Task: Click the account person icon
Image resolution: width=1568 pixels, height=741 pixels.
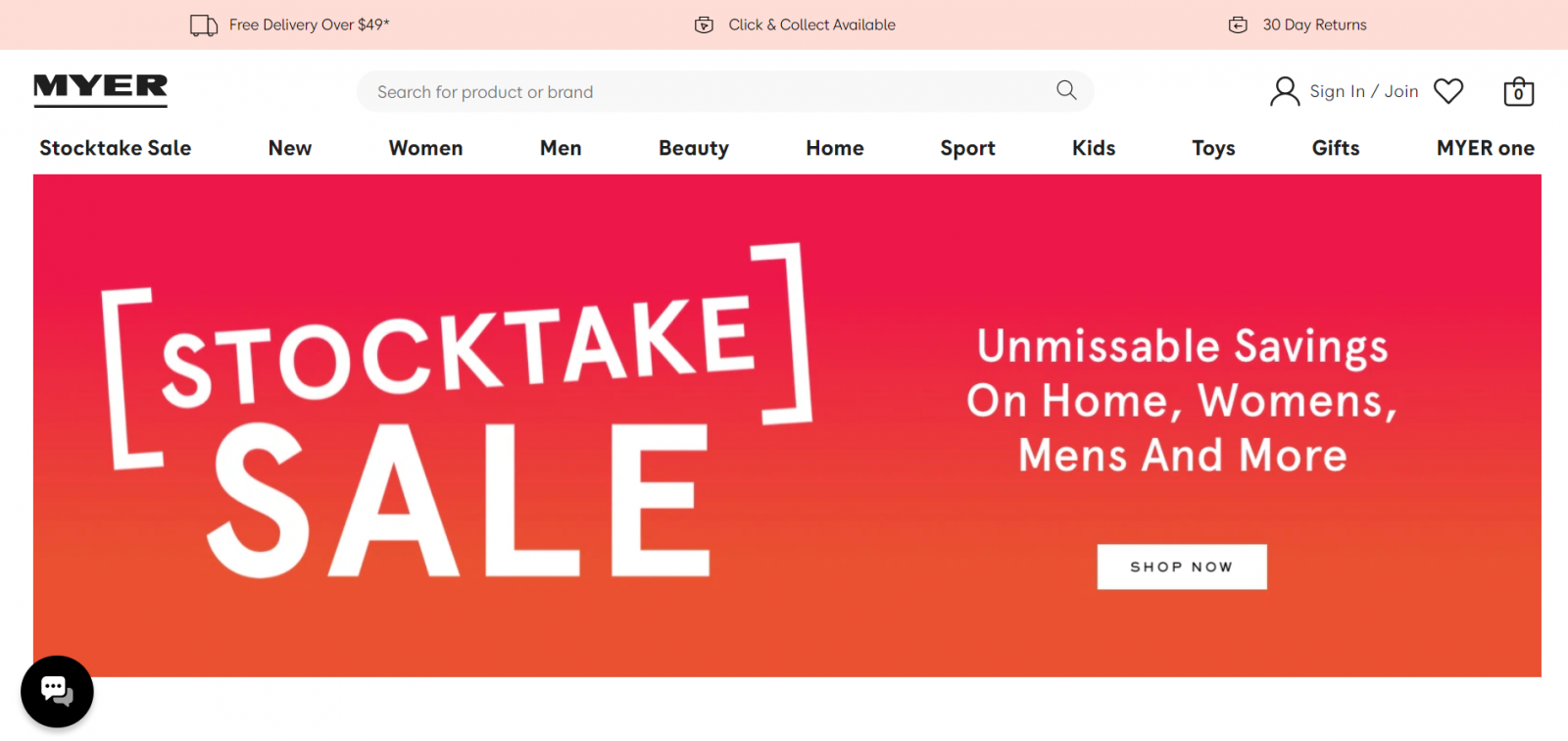Action: tap(1285, 91)
